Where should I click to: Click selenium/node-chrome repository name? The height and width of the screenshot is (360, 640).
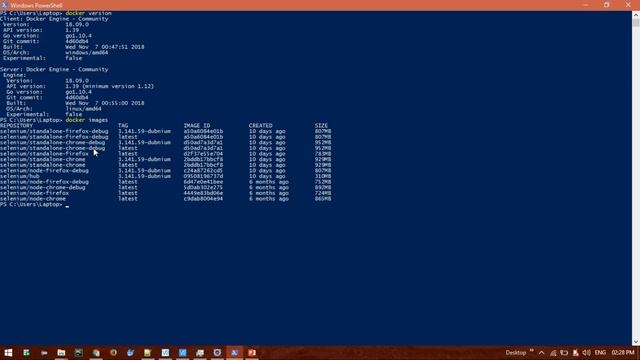coord(33,199)
